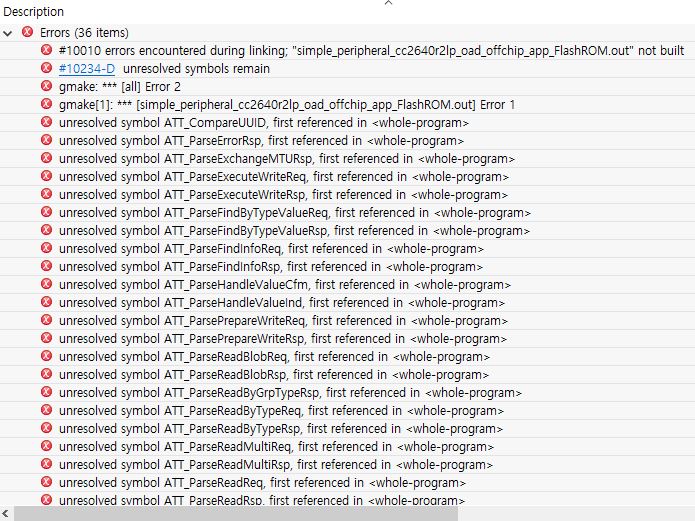The width and height of the screenshot is (695, 521).
Task: Select the gmake[1] FlashROM.out Error 1 row
Action: (x=287, y=105)
